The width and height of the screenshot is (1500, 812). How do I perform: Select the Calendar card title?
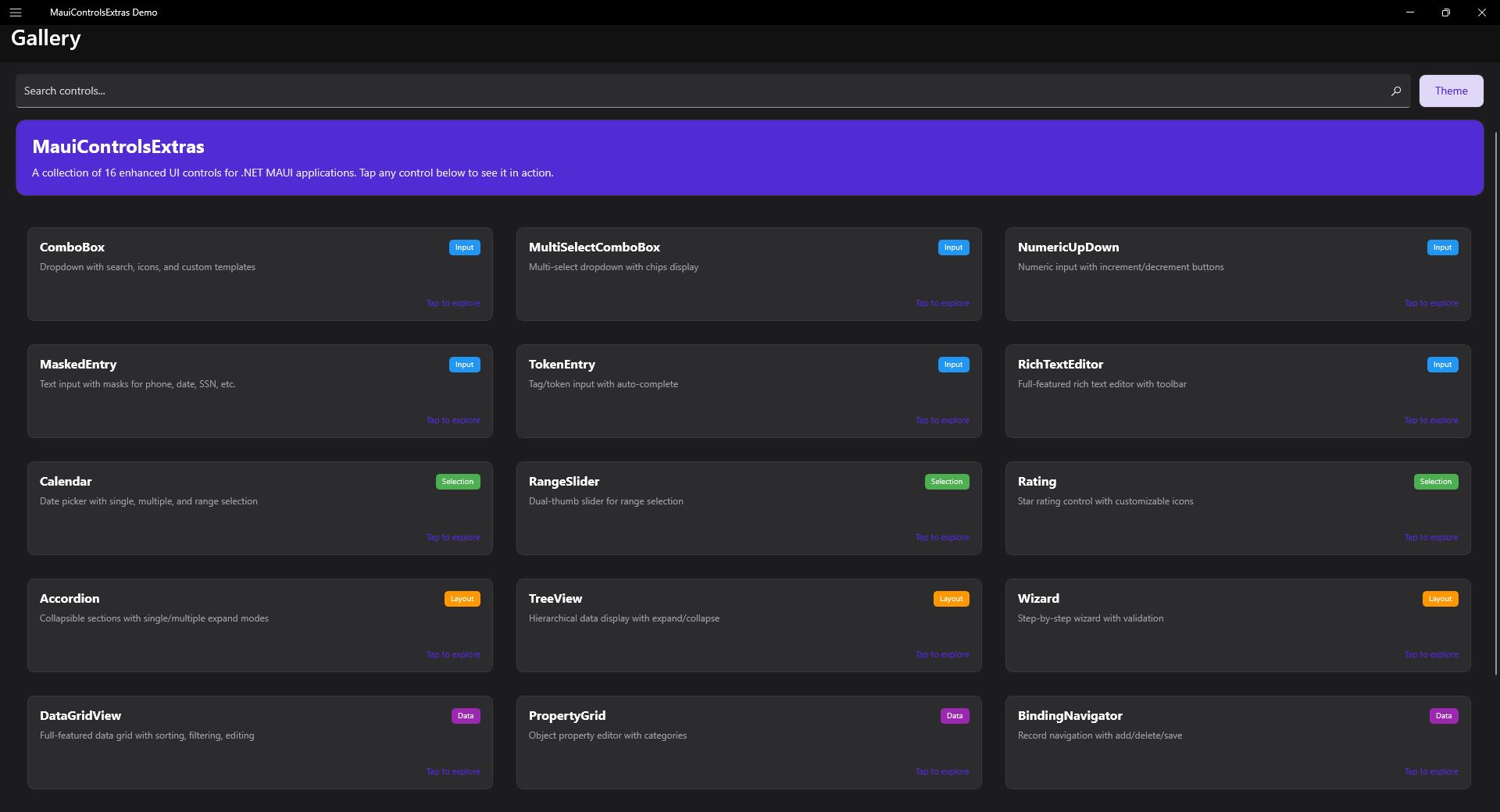click(x=66, y=481)
